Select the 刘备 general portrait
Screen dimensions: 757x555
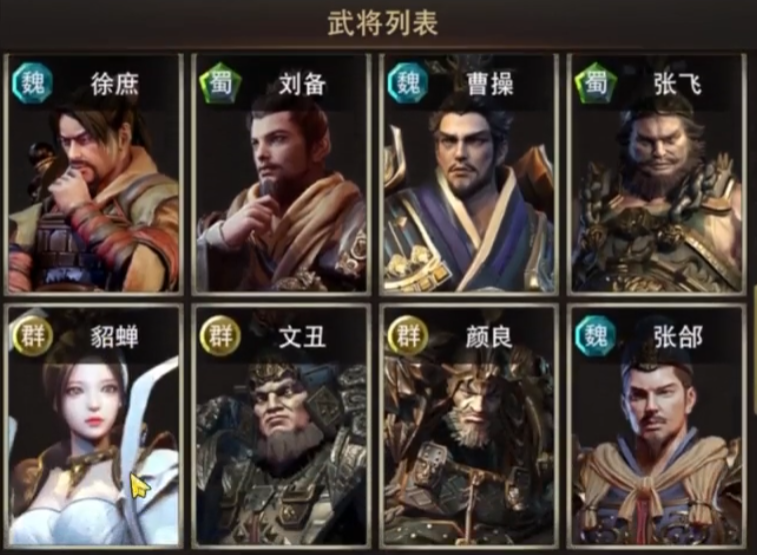281,174
